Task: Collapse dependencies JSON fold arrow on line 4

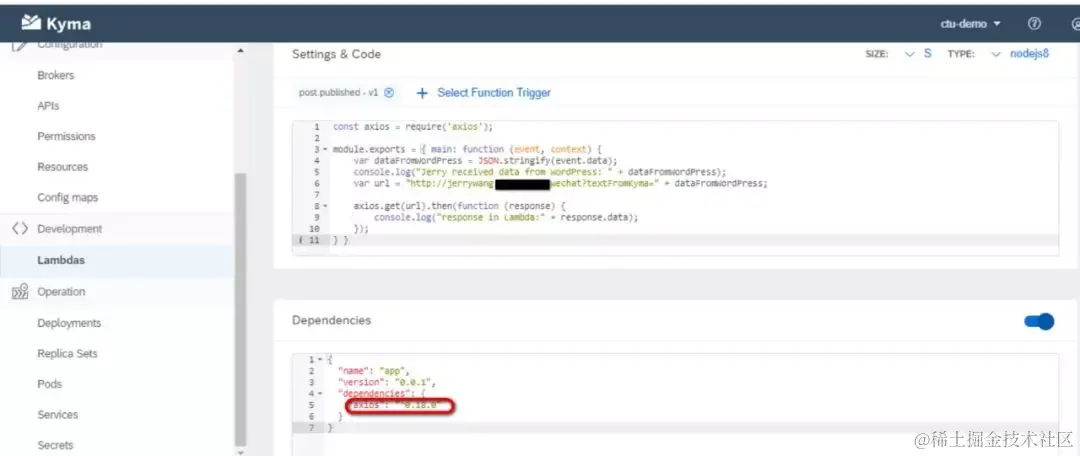Action: pos(321,393)
